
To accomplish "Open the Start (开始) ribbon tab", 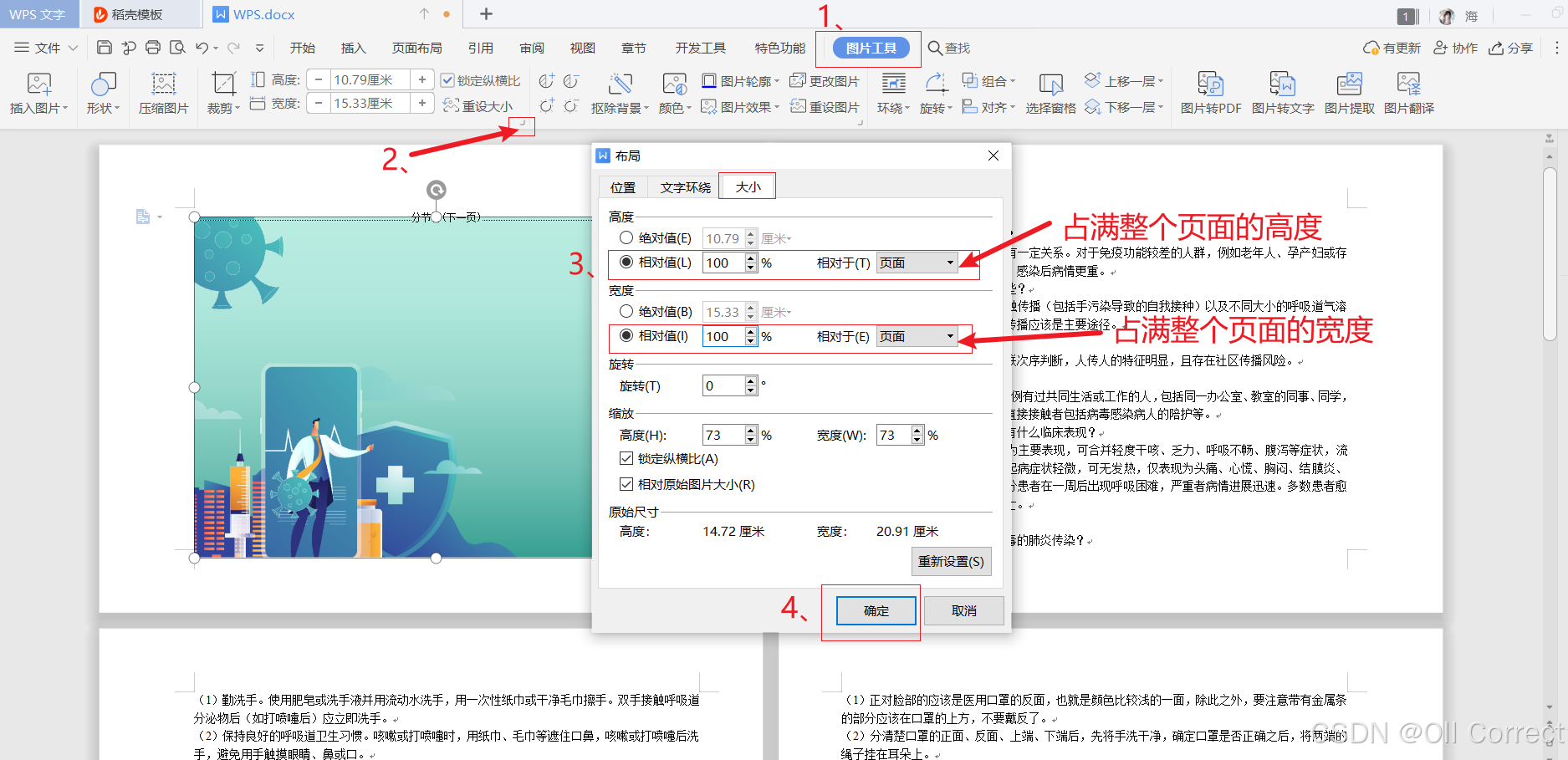I will click(303, 48).
